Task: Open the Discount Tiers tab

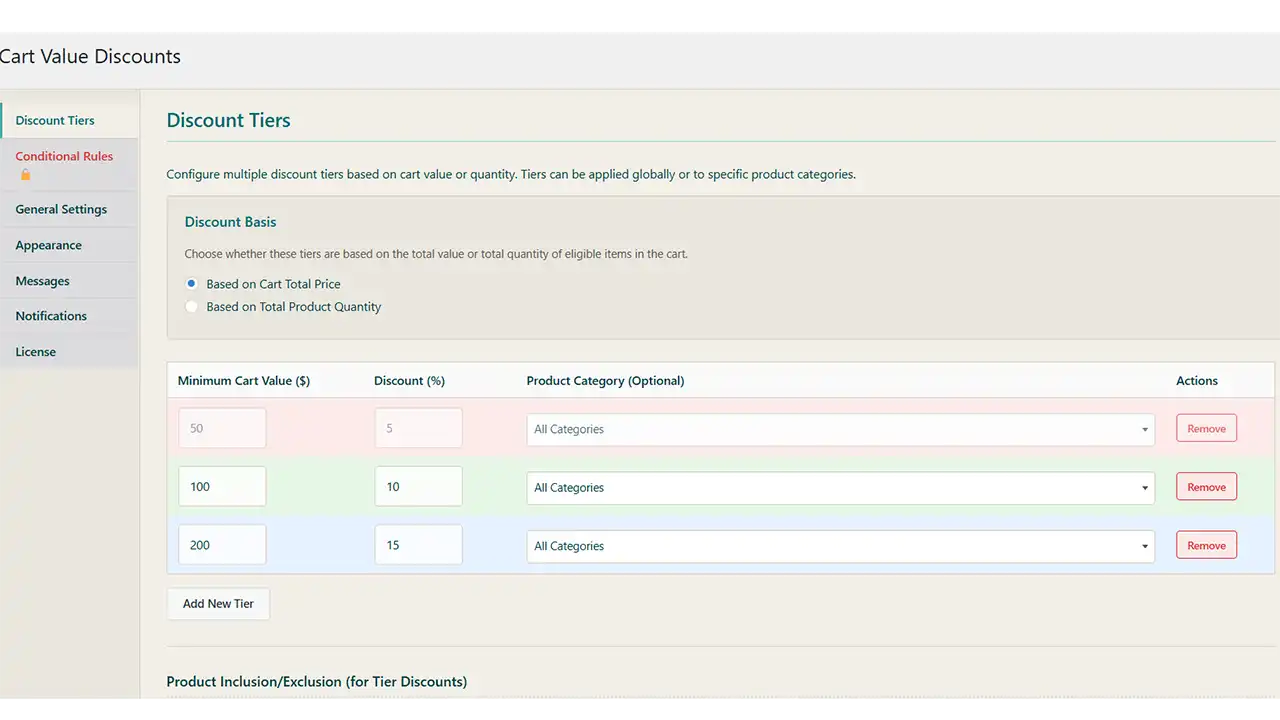Action: coord(55,120)
